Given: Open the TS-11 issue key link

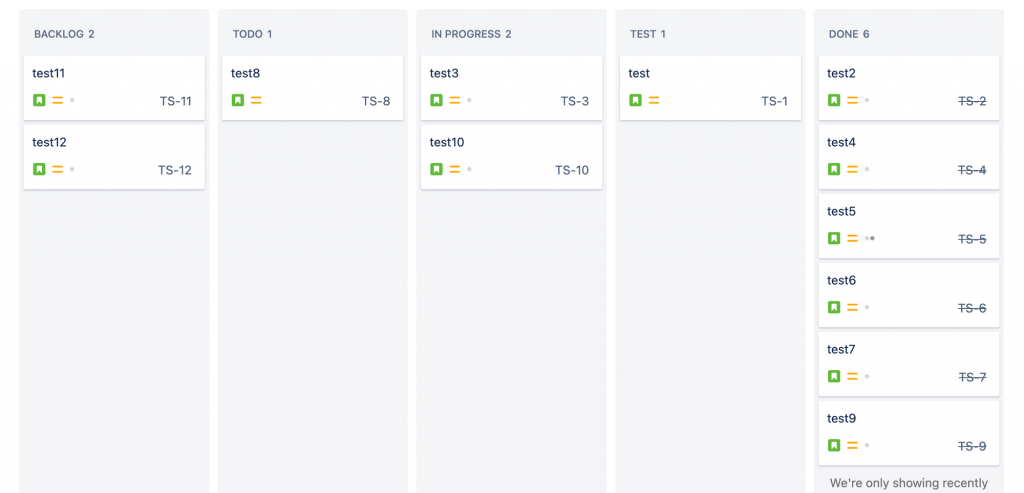Looking at the screenshot, I should (x=175, y=101).
